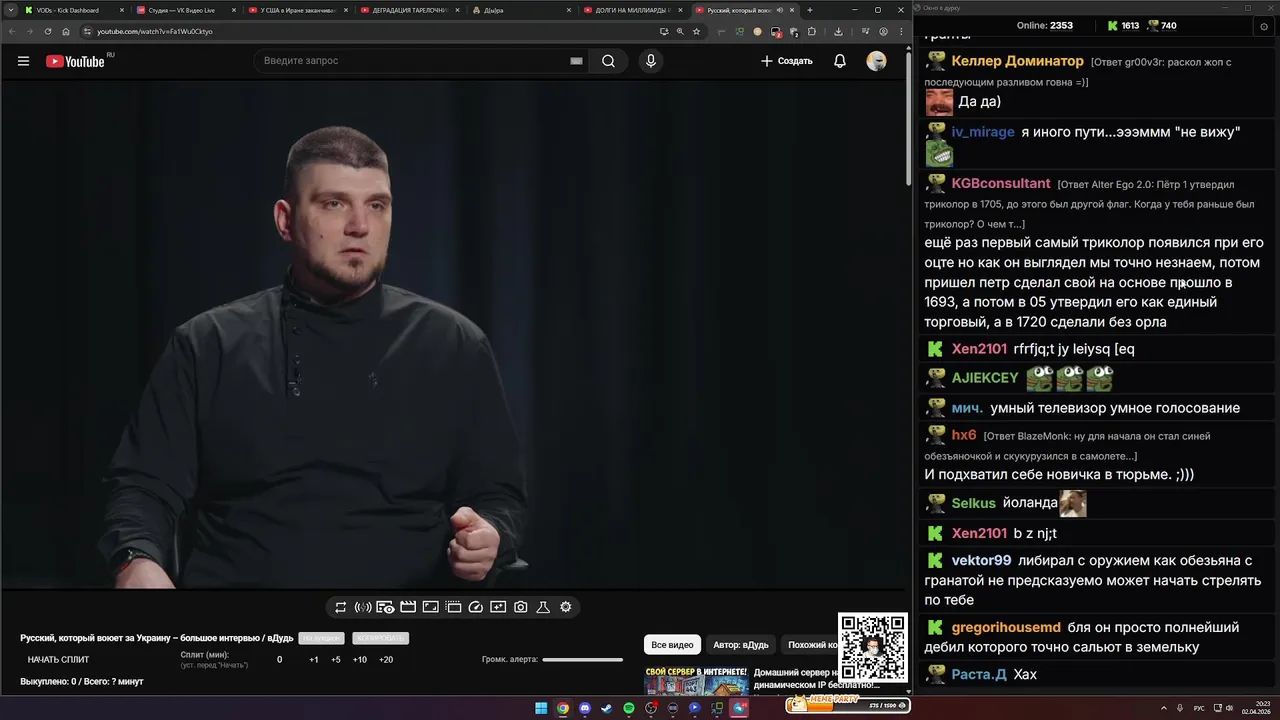Click chat username iv_mirage

tap(983, 132)
